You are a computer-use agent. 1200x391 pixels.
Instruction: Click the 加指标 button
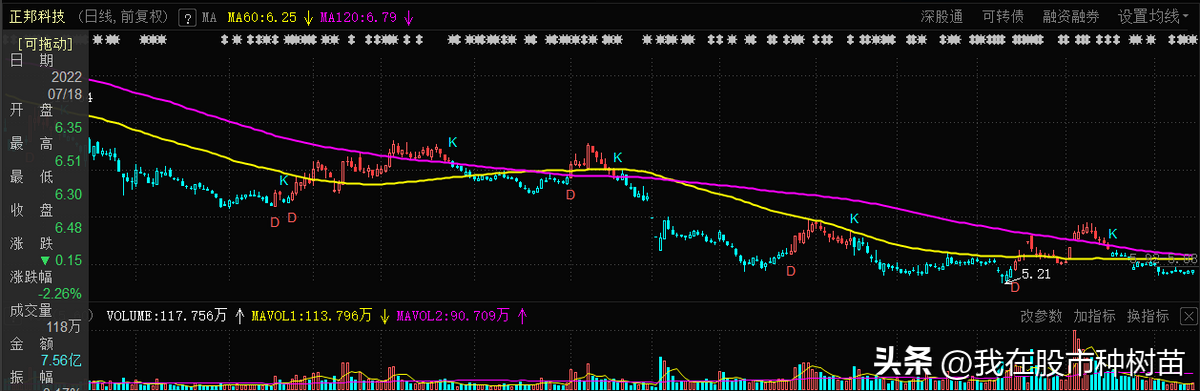[1095, 316]
